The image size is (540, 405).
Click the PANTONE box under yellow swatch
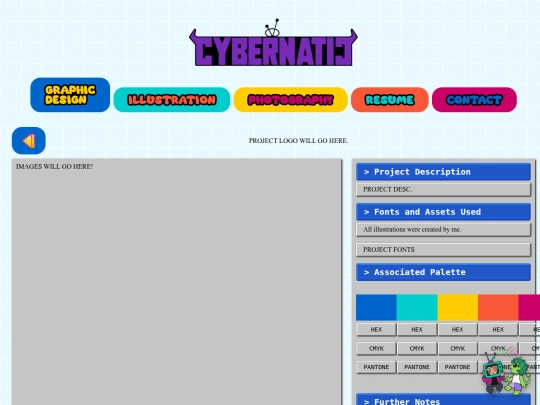457,367
